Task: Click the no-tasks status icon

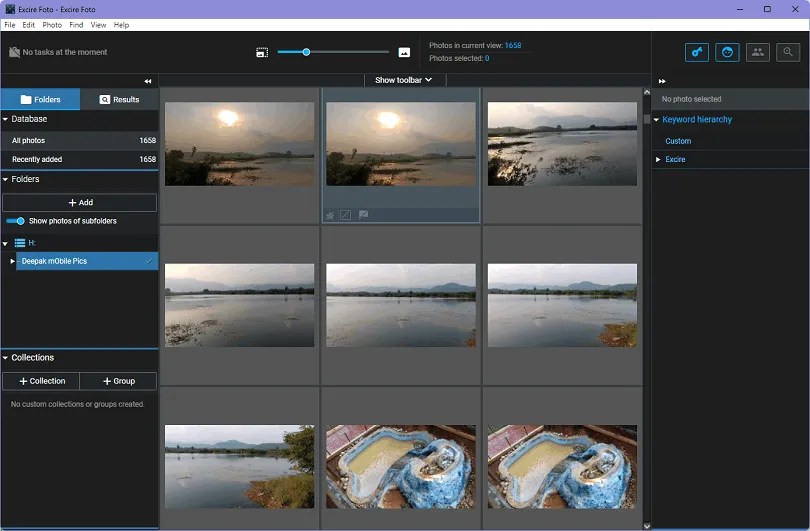Action: [x=14, y=52]
